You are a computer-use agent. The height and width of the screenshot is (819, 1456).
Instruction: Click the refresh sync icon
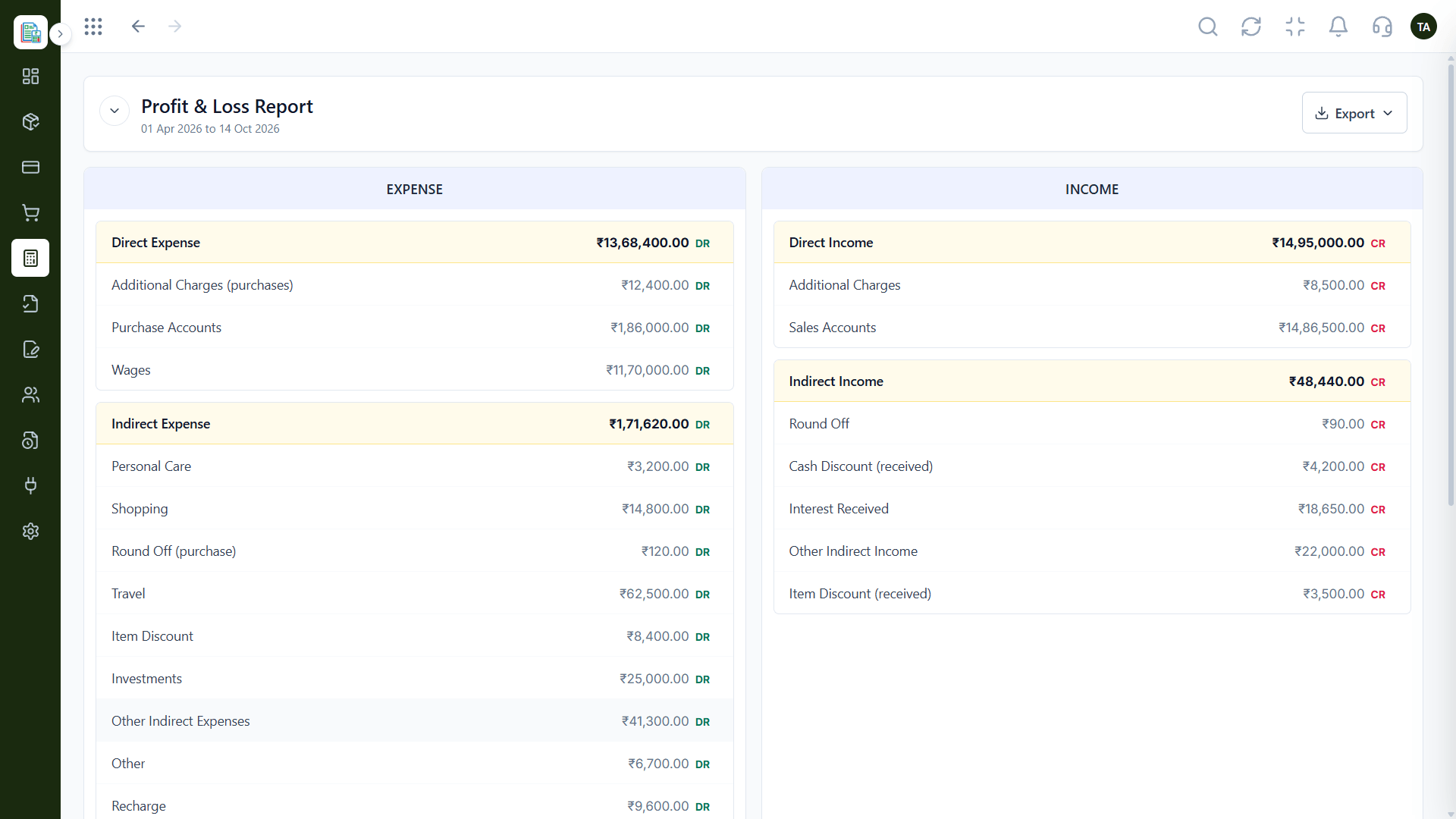[x=1251, y=27]
